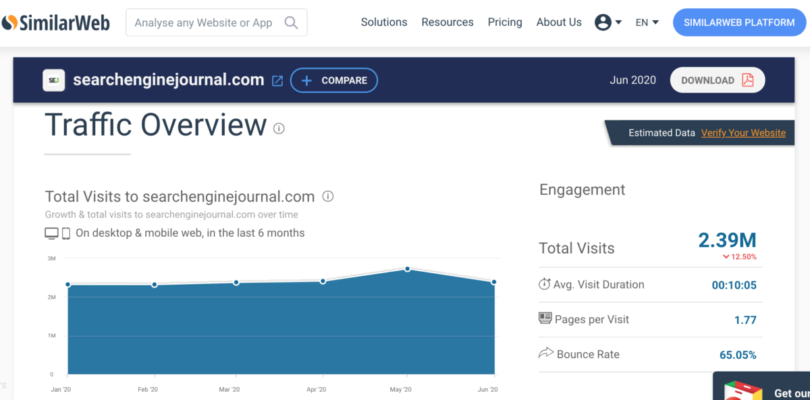Click the Jan '20 chart data point
This screenshot has height=400, width=810.
pos(68,284)
